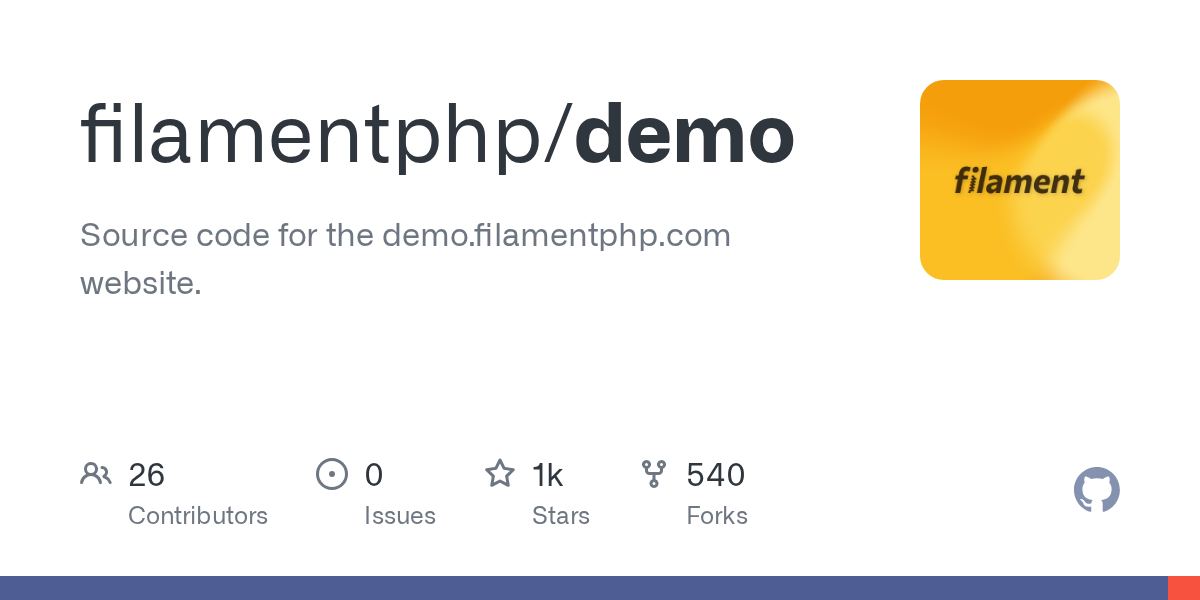Viewport: 1200px width, 600px height.
Task: Click the GitHub octocat logo
Action: click(1097, 490)
